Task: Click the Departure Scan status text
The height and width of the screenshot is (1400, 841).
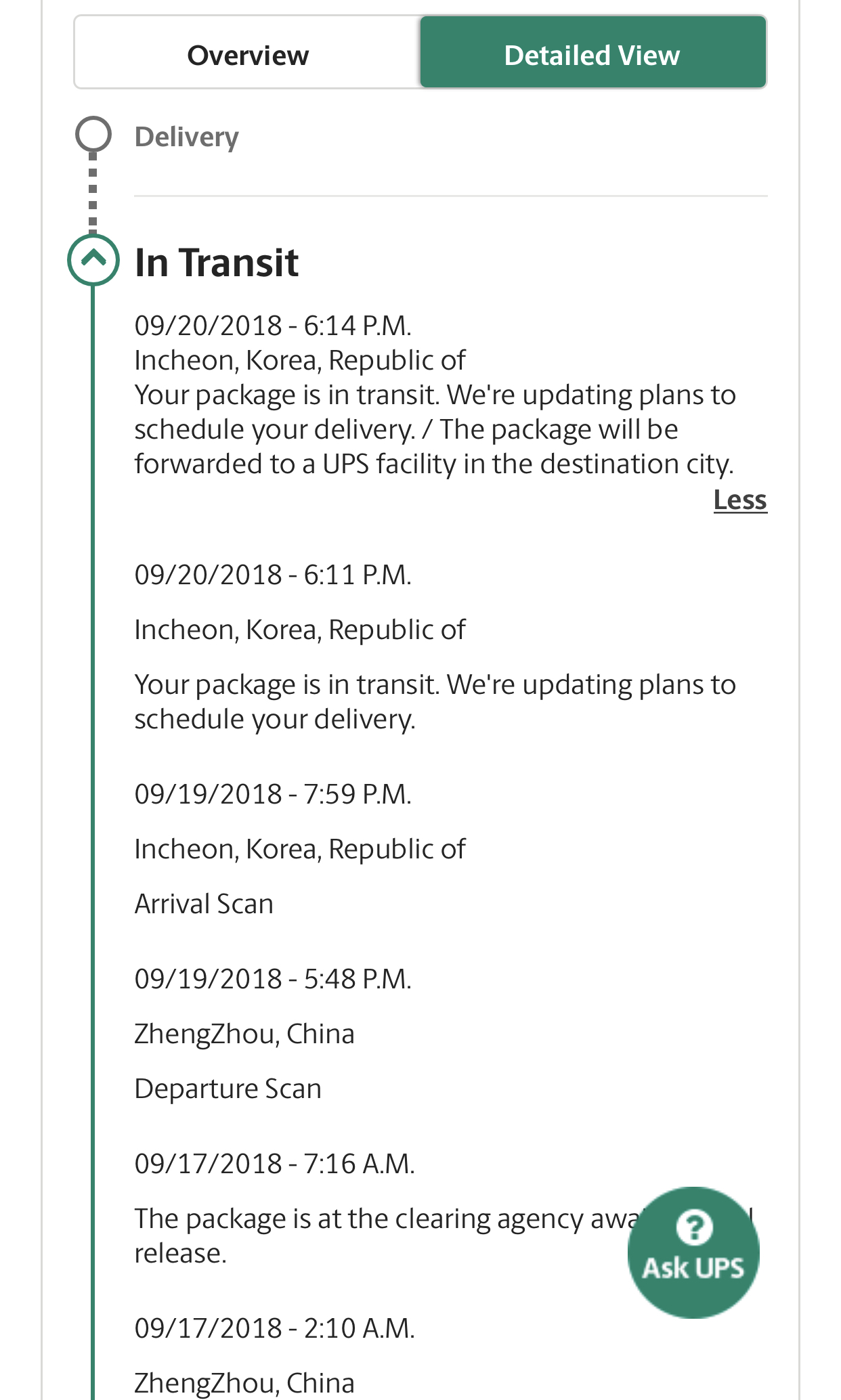Action: pyautogui.click(x=228, y=1089)
